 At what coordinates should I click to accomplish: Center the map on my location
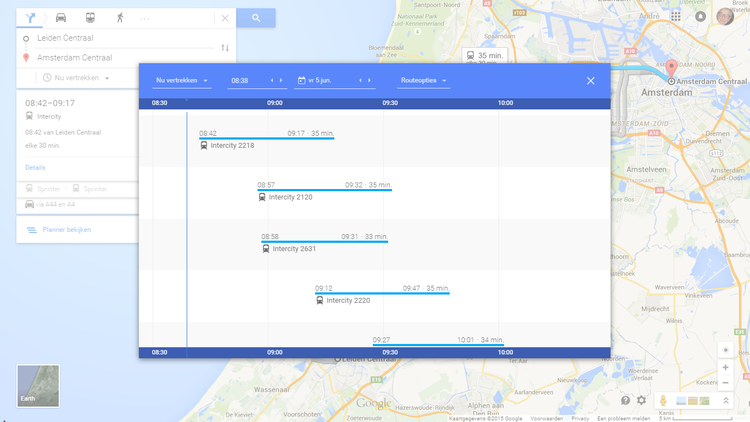point(726,350)
